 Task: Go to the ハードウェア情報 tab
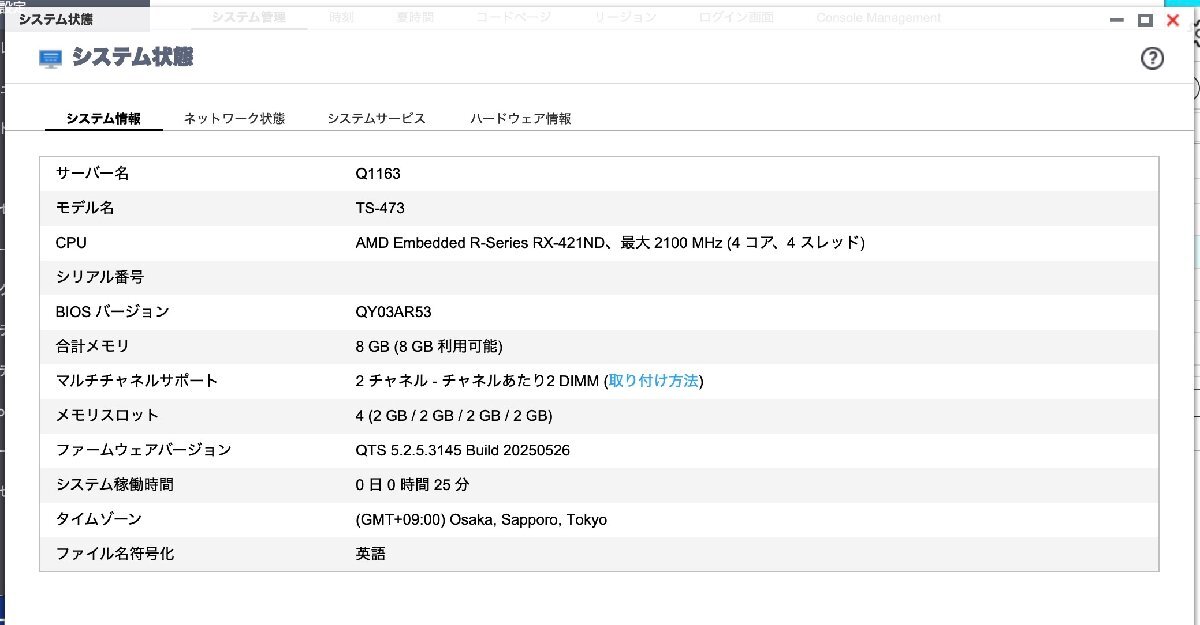click(x=521, y=118)
